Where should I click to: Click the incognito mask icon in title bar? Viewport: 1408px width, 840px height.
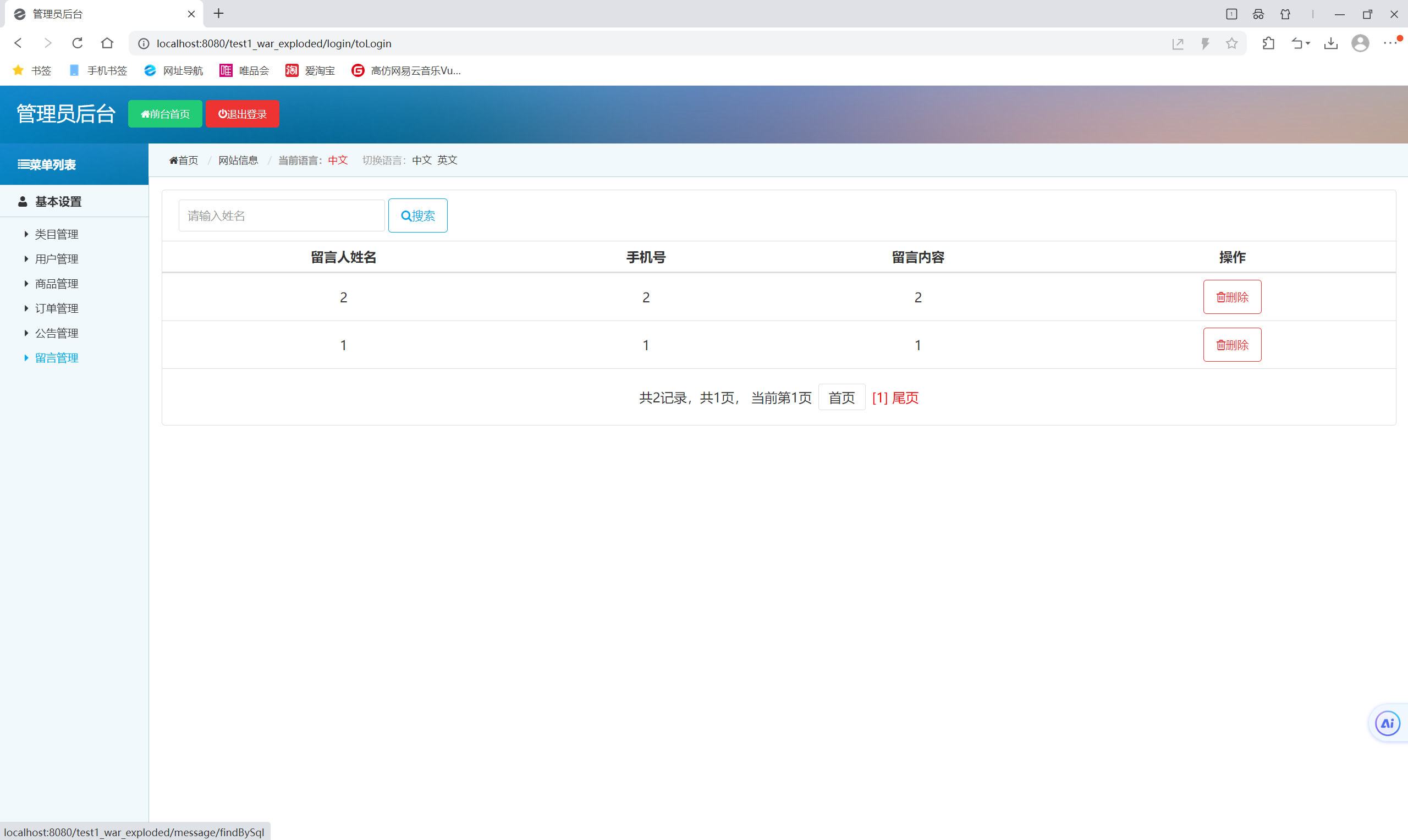pyautogui.click(x=1258, y=14)
